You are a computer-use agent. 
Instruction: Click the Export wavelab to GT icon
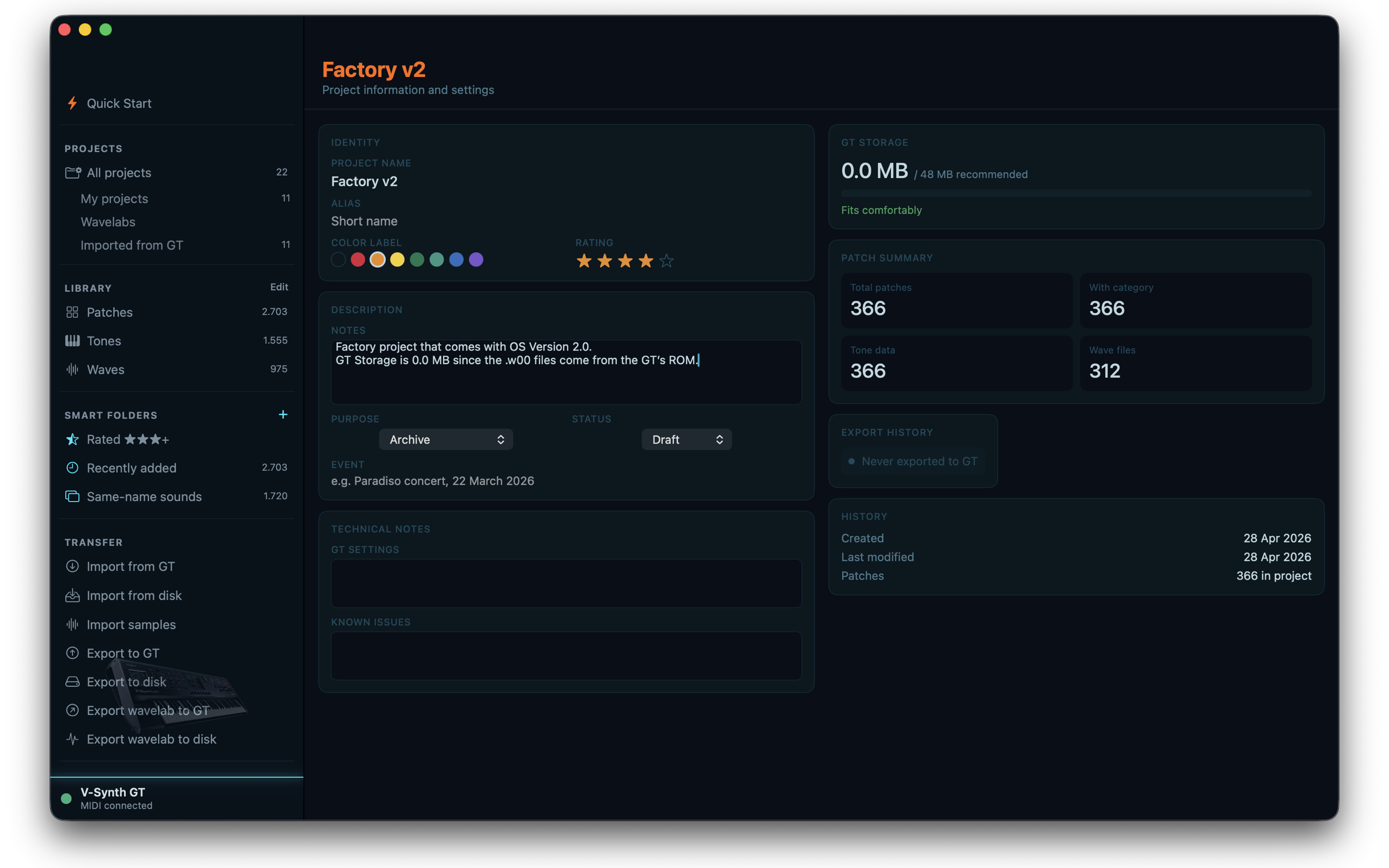[72, 711]
